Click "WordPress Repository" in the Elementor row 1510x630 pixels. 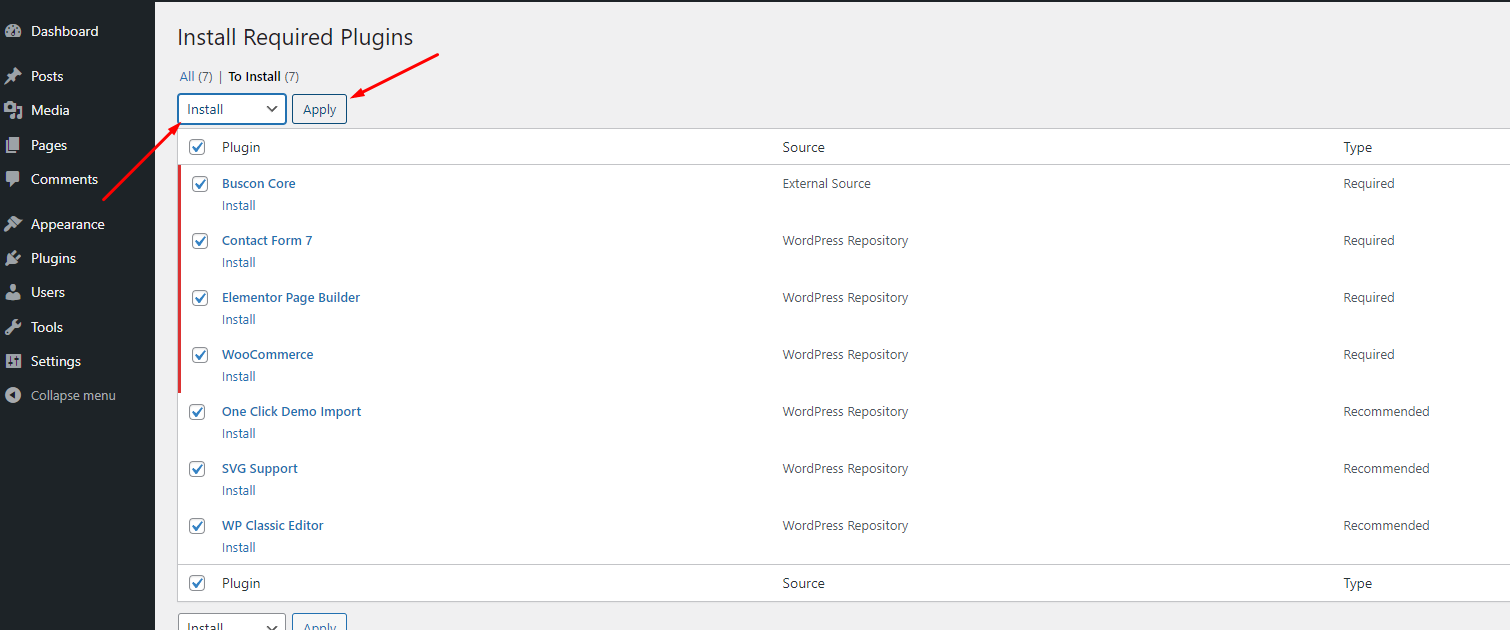(846, 297)
